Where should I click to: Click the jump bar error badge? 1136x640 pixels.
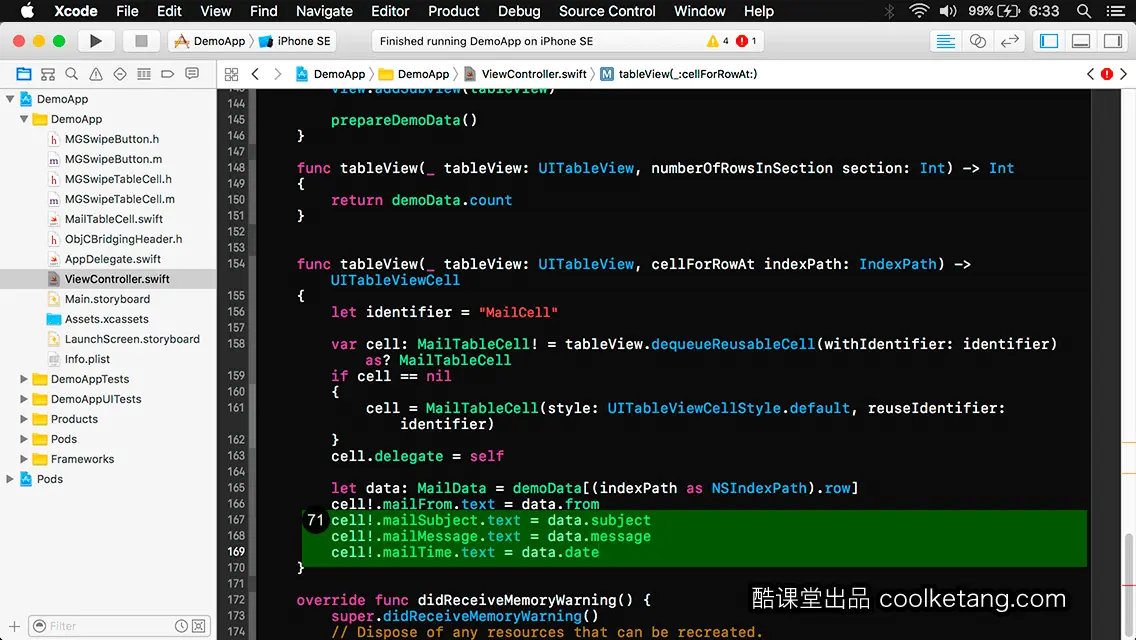(x=1107, y=74)
